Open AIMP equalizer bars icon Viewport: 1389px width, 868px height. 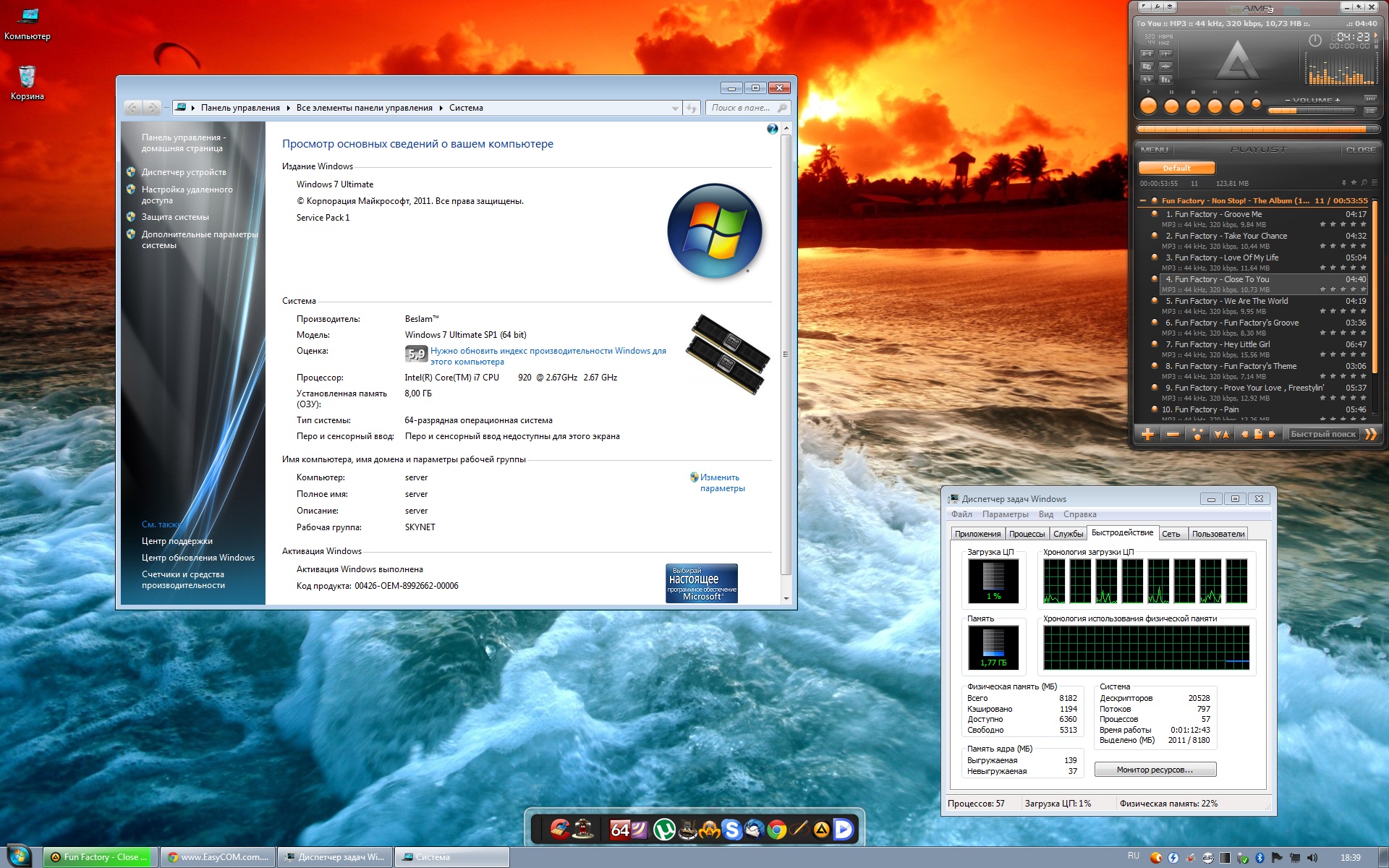(x=1165, y=80)
